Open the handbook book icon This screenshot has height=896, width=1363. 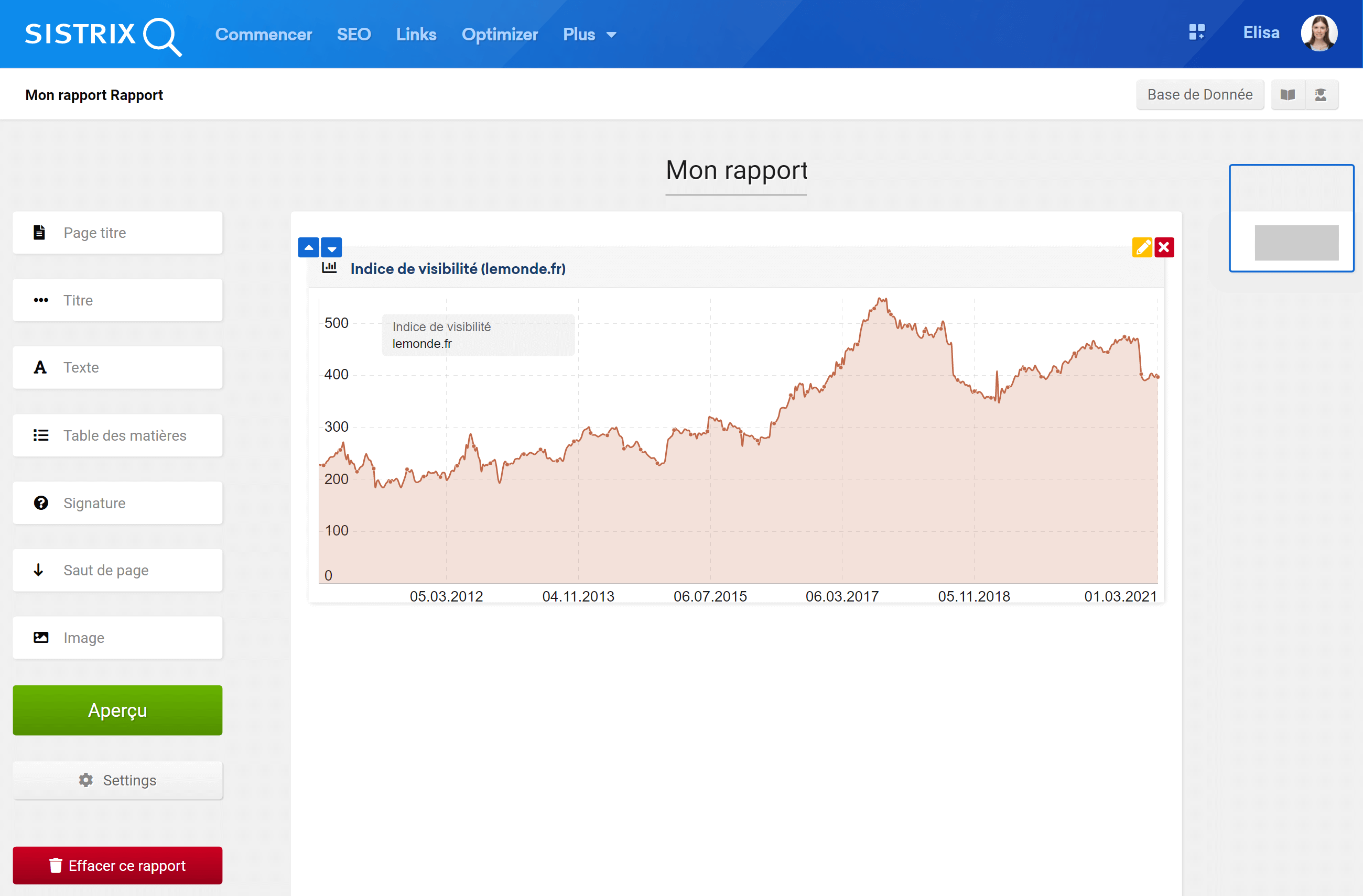[1288, 94]
